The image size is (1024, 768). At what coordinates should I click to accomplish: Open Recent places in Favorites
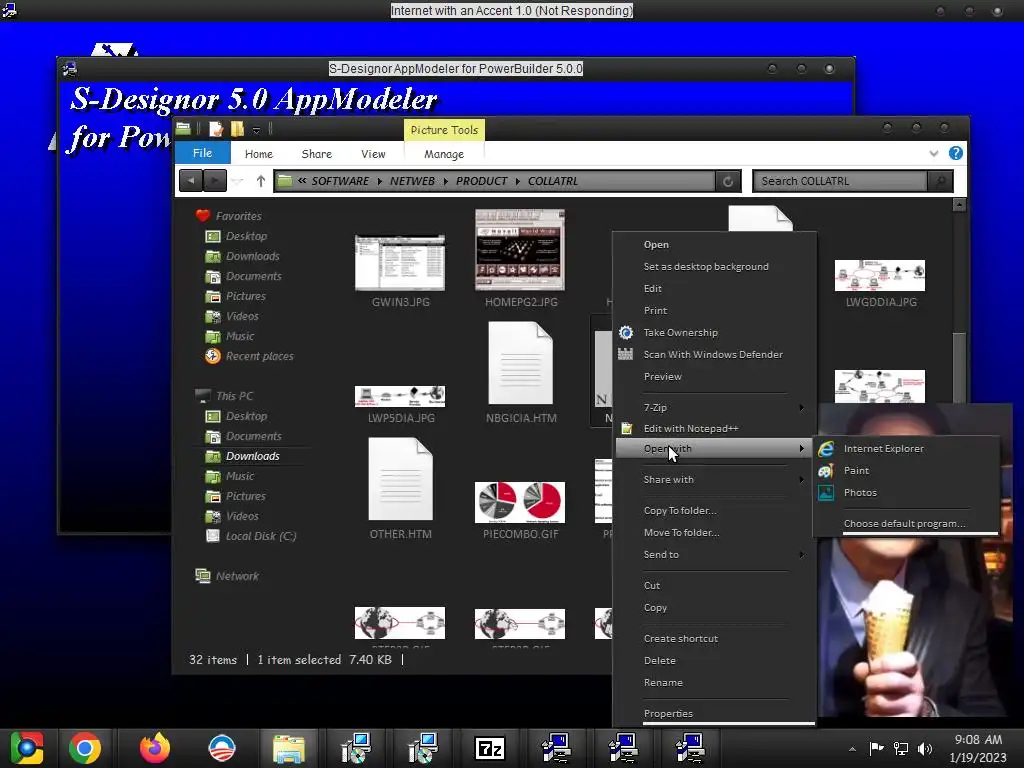(259, 356)
